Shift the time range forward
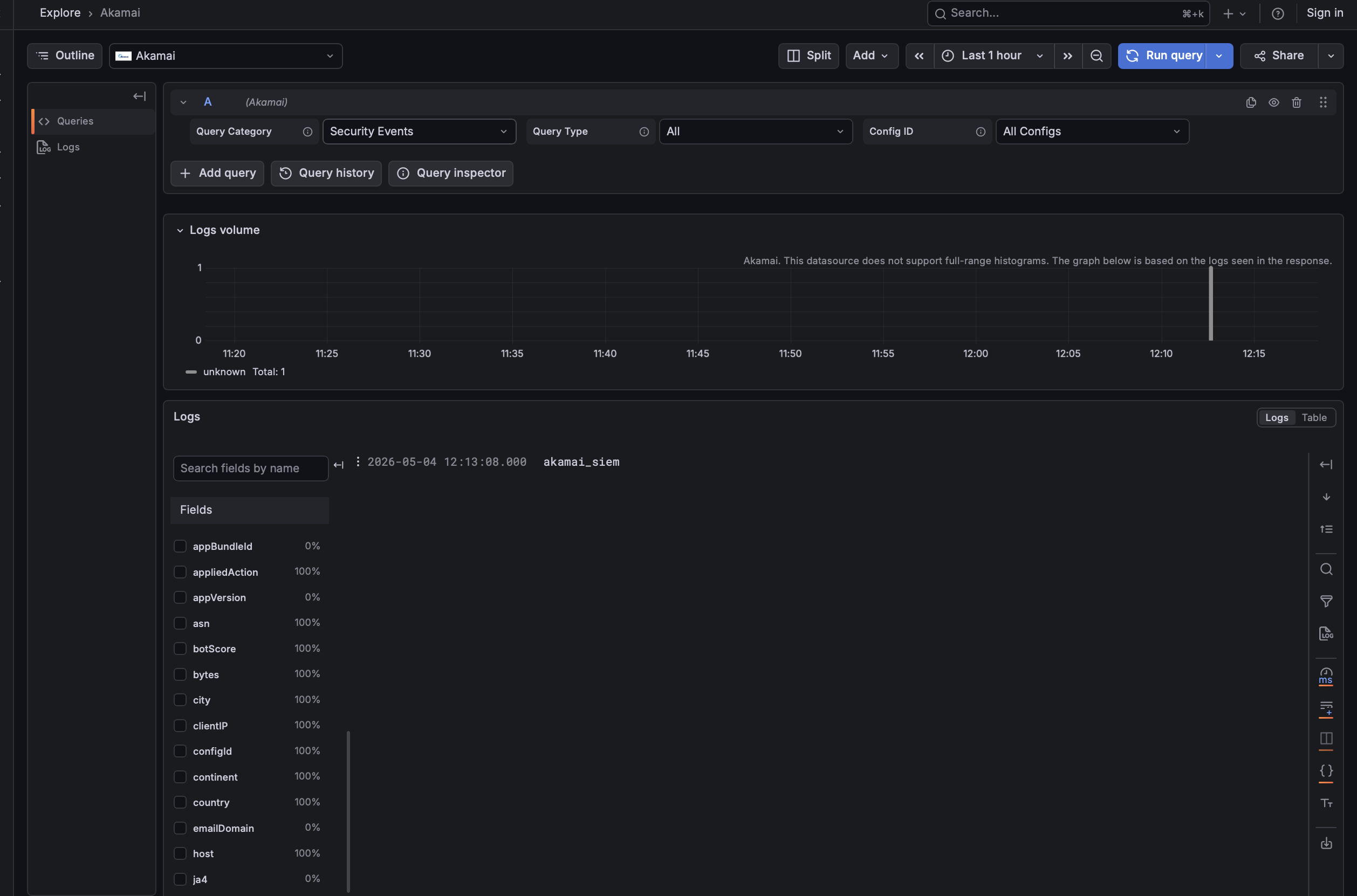The height and width of the screenshot is (896, 1357). pyautogui.click(x=1067, y=56)
